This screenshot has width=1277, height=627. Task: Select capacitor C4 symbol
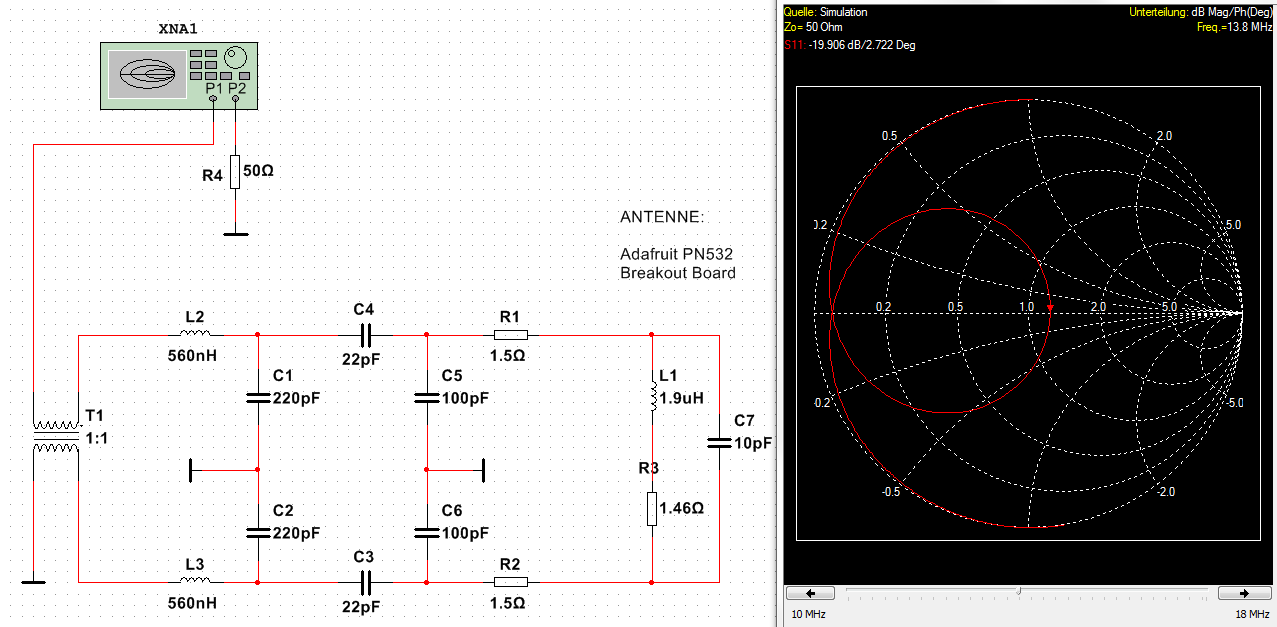[364, 334]
